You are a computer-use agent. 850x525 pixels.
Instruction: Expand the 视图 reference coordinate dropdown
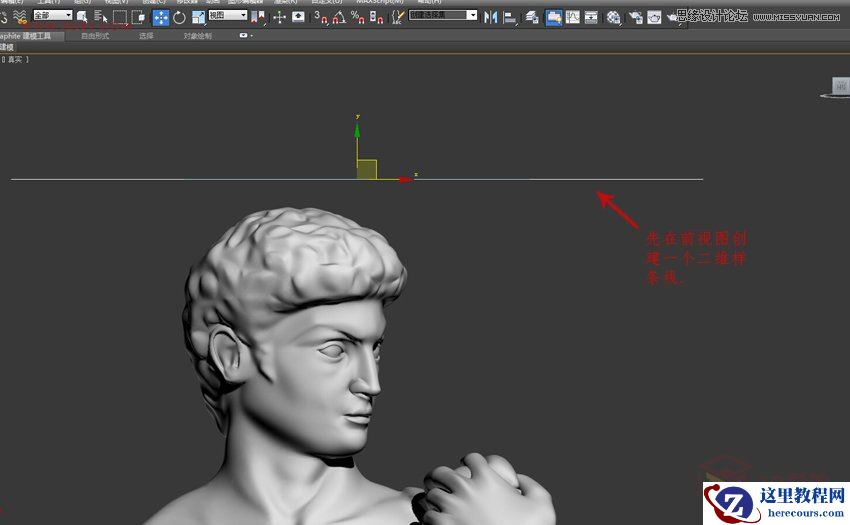(x=227, y=16)
